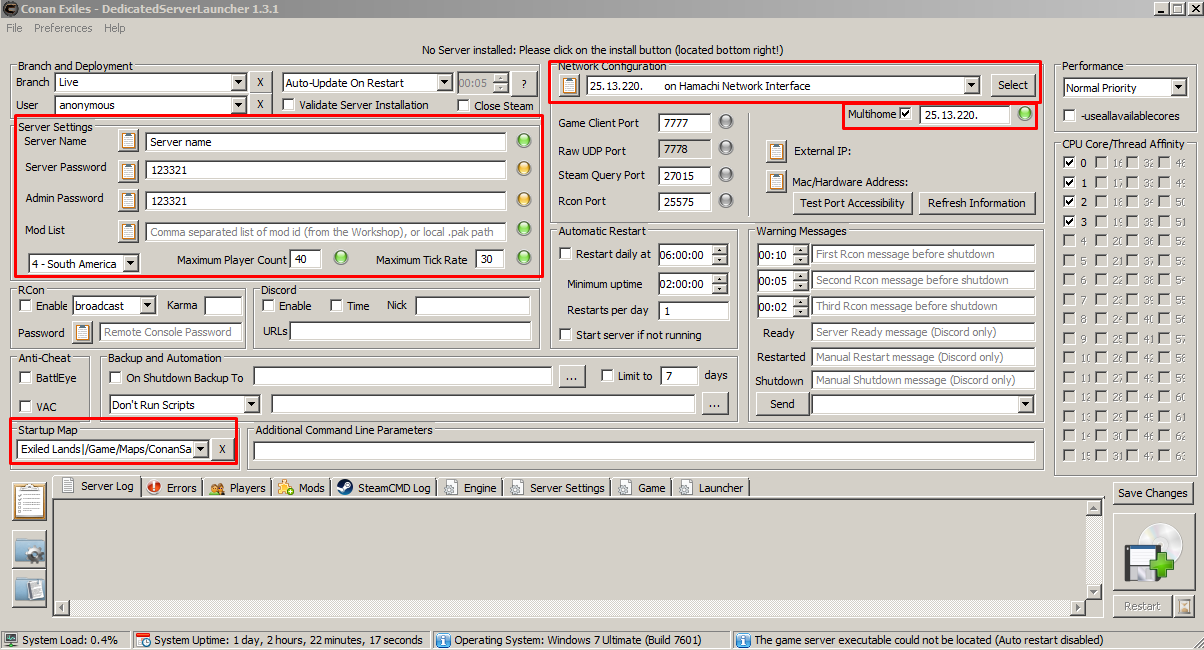Check the Close Steam option
Image resolution: width=1204 pixels, height=650 pixels.
click(x=464, y=106)
